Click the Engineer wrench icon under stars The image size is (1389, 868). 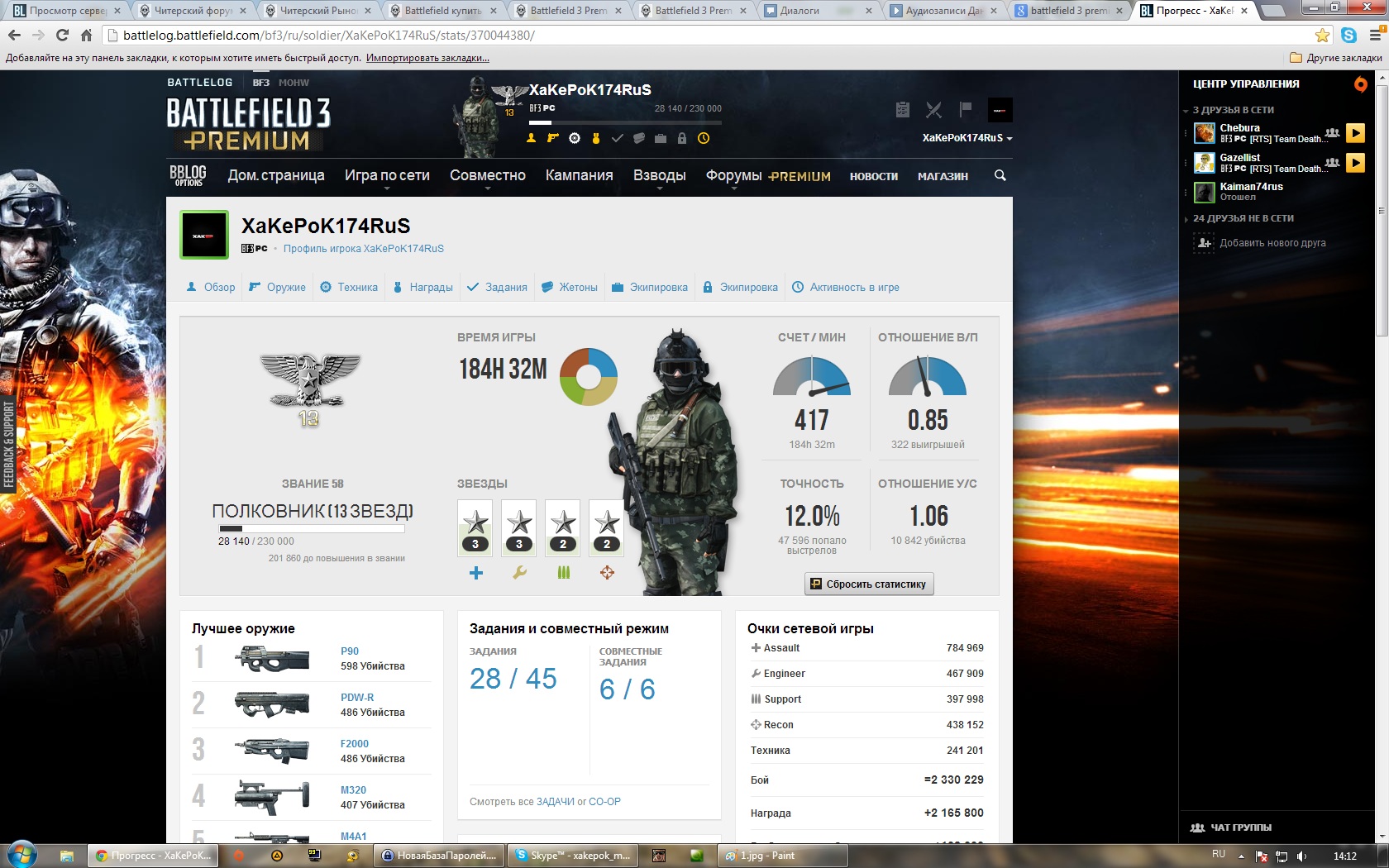tap(519, 572)
